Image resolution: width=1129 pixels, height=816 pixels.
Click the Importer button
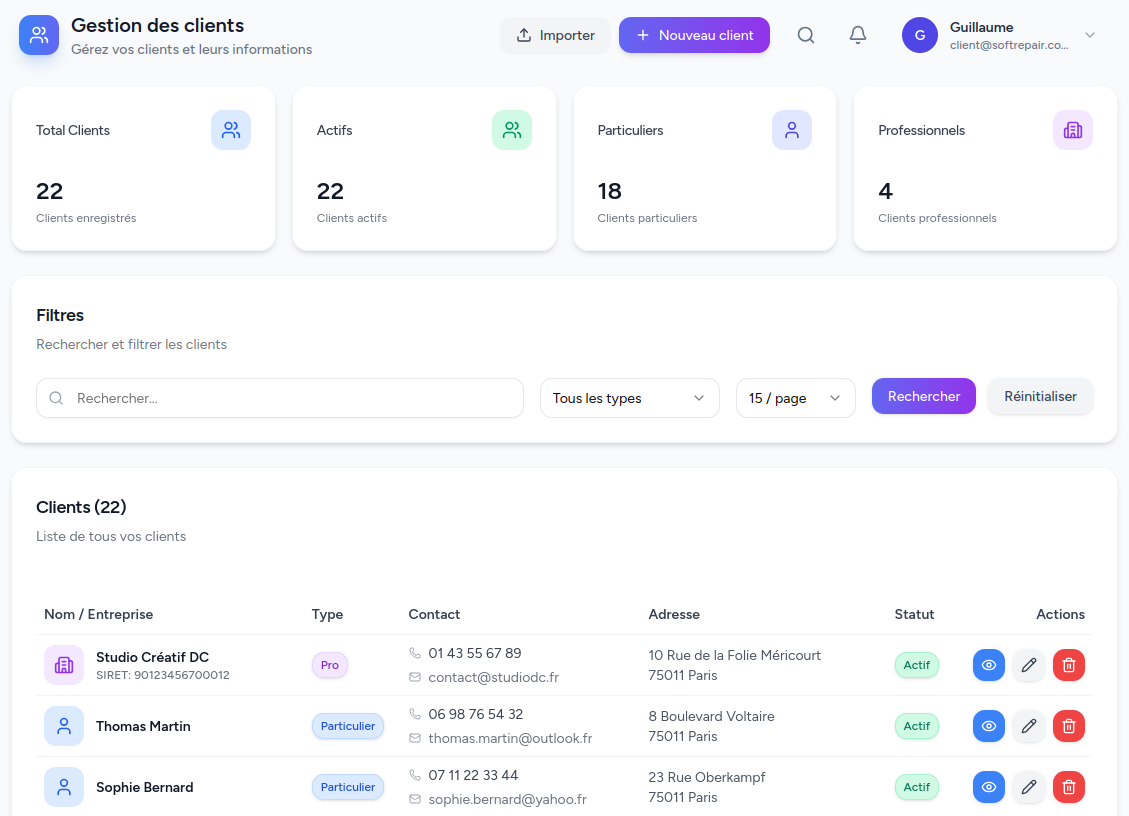[555, 35]
